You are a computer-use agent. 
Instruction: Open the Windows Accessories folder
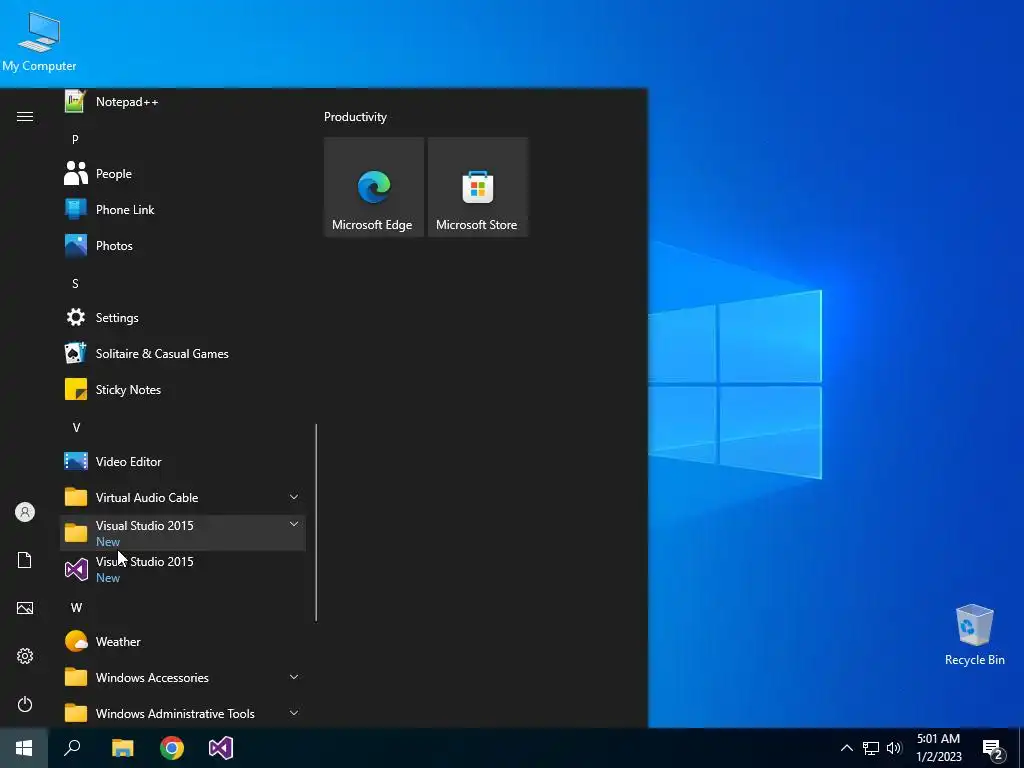coord(183,677)
